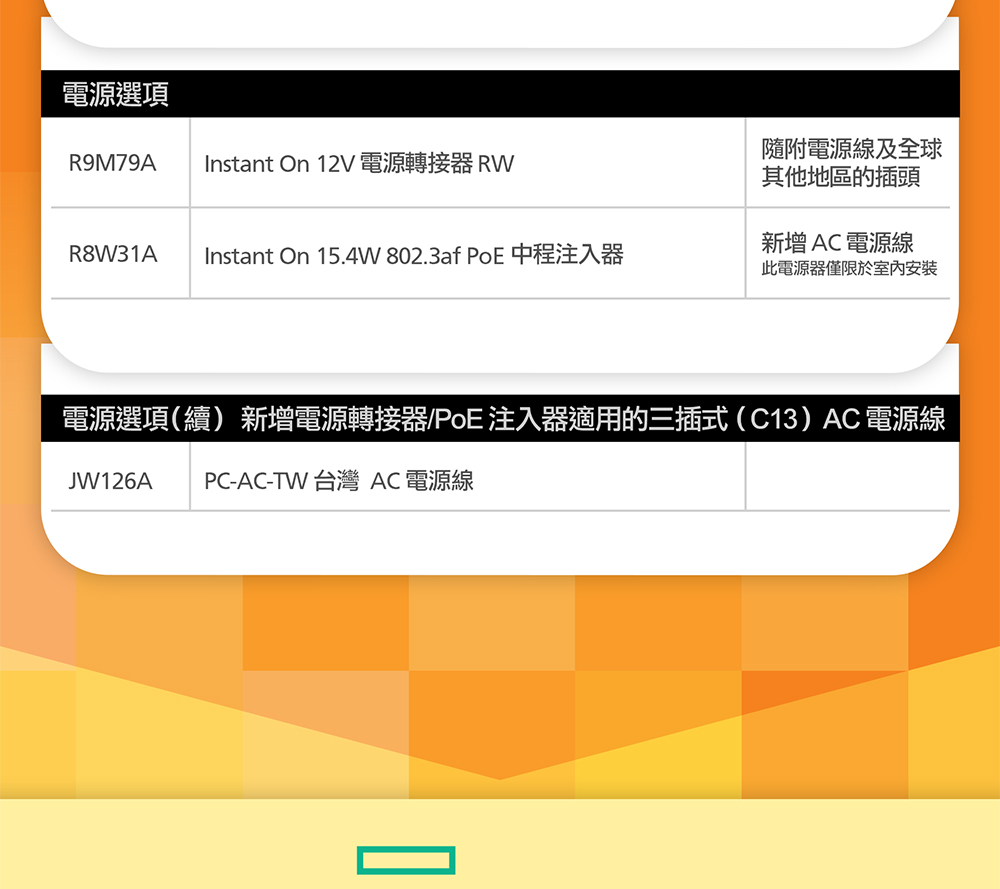Viewport: 1000px width, 889px height.
Task: Click the small 此電源器僅限於室內安裝 warning
Action: click(x=849, y=269)
